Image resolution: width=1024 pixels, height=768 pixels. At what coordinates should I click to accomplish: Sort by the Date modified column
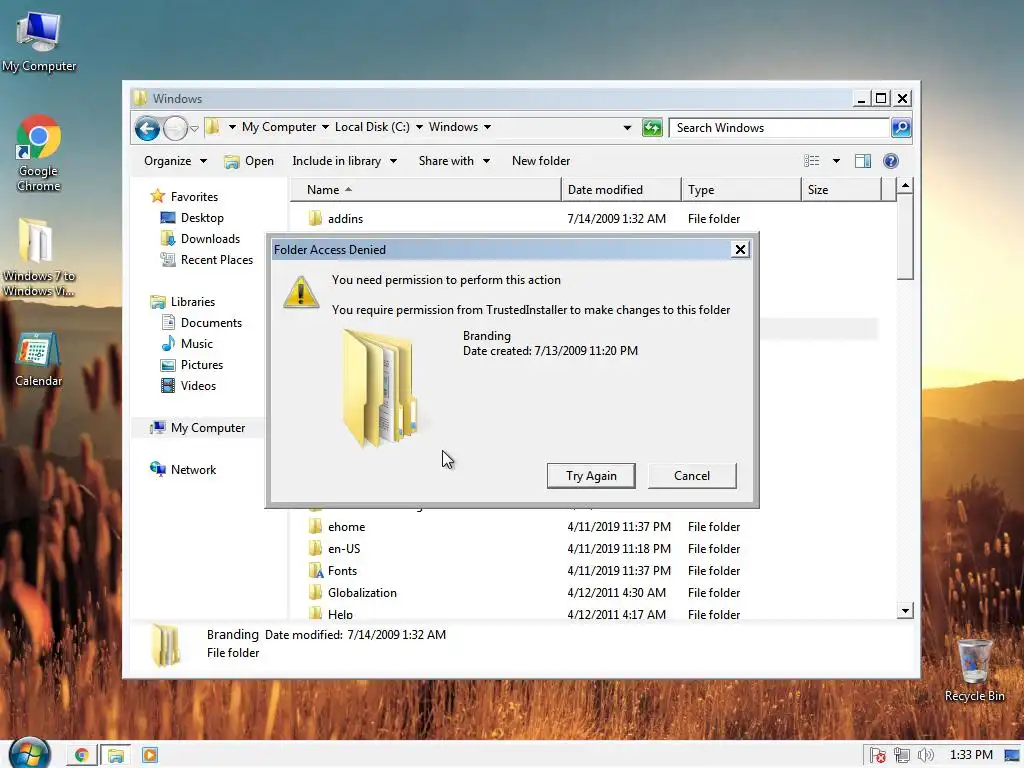click(x=620, y=189)
